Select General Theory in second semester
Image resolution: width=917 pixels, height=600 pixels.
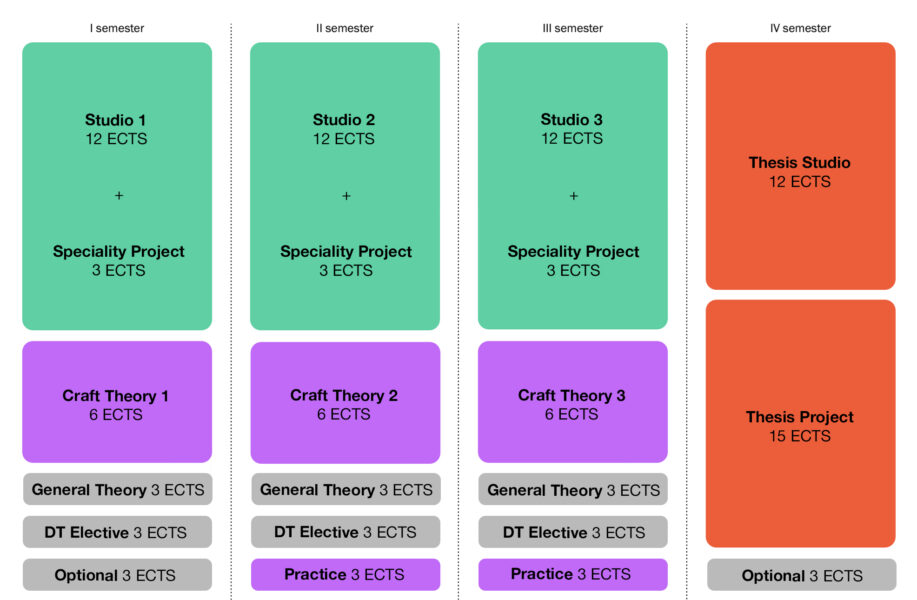point(345,489)
